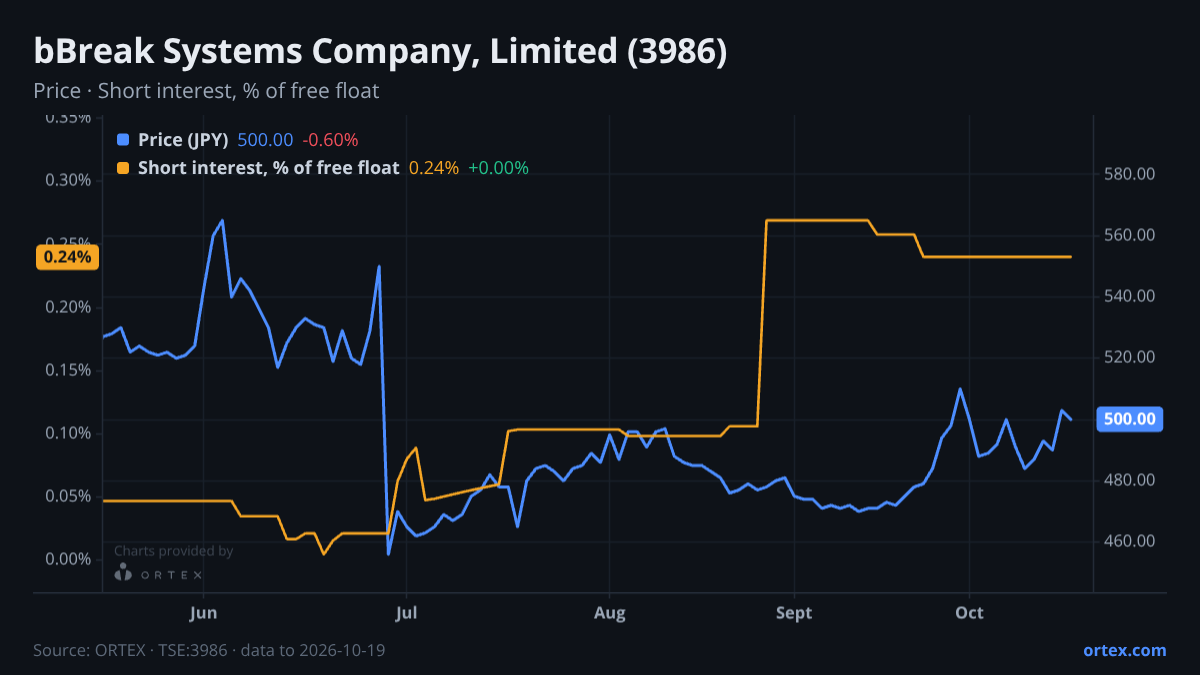Click the orange 0.24% axis value badge
This screenshot has width=1200, height=675.
pyautogui.click(x=68, y=257)
